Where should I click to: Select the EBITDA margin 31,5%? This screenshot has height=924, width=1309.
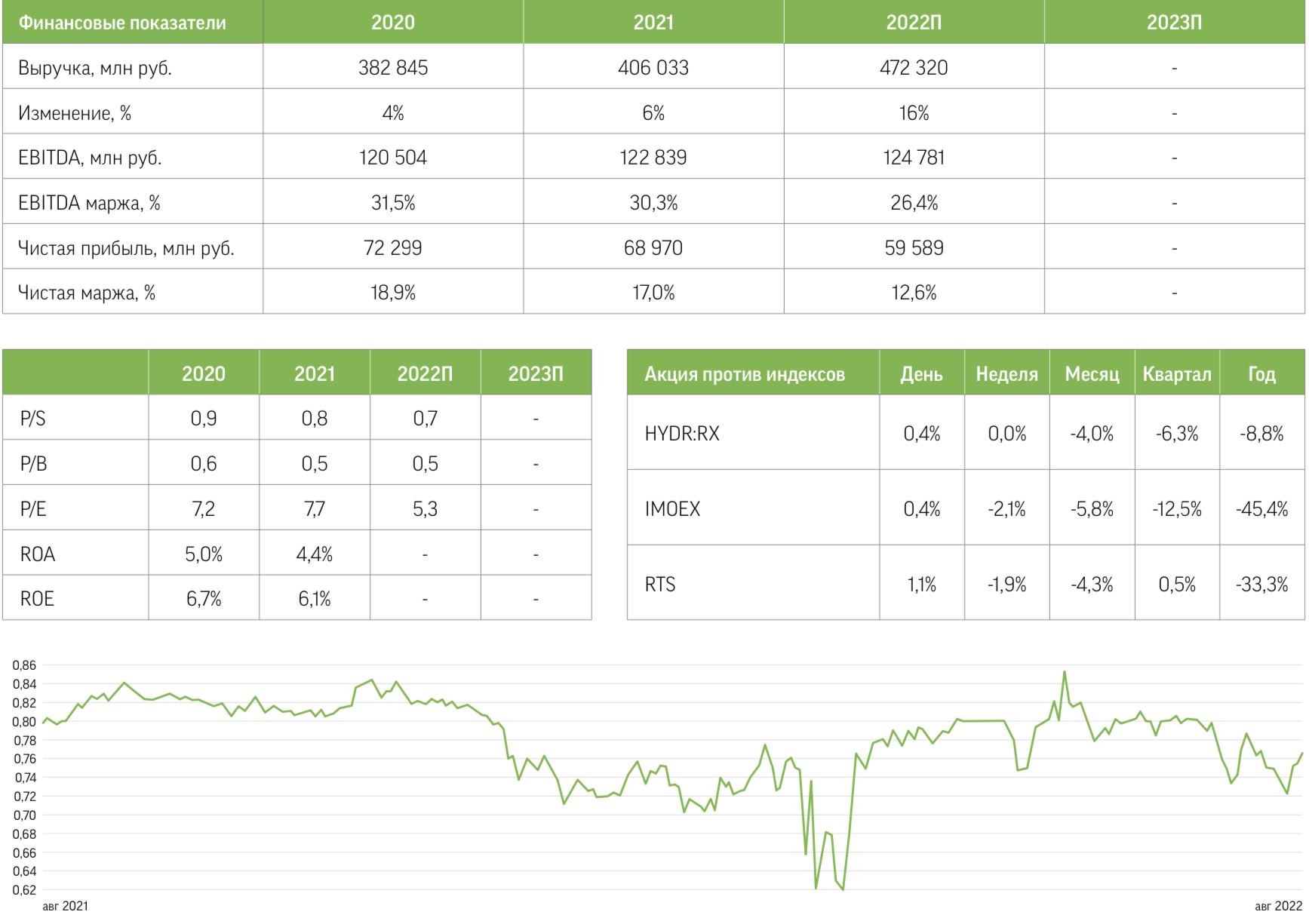[x=393, y=203]
